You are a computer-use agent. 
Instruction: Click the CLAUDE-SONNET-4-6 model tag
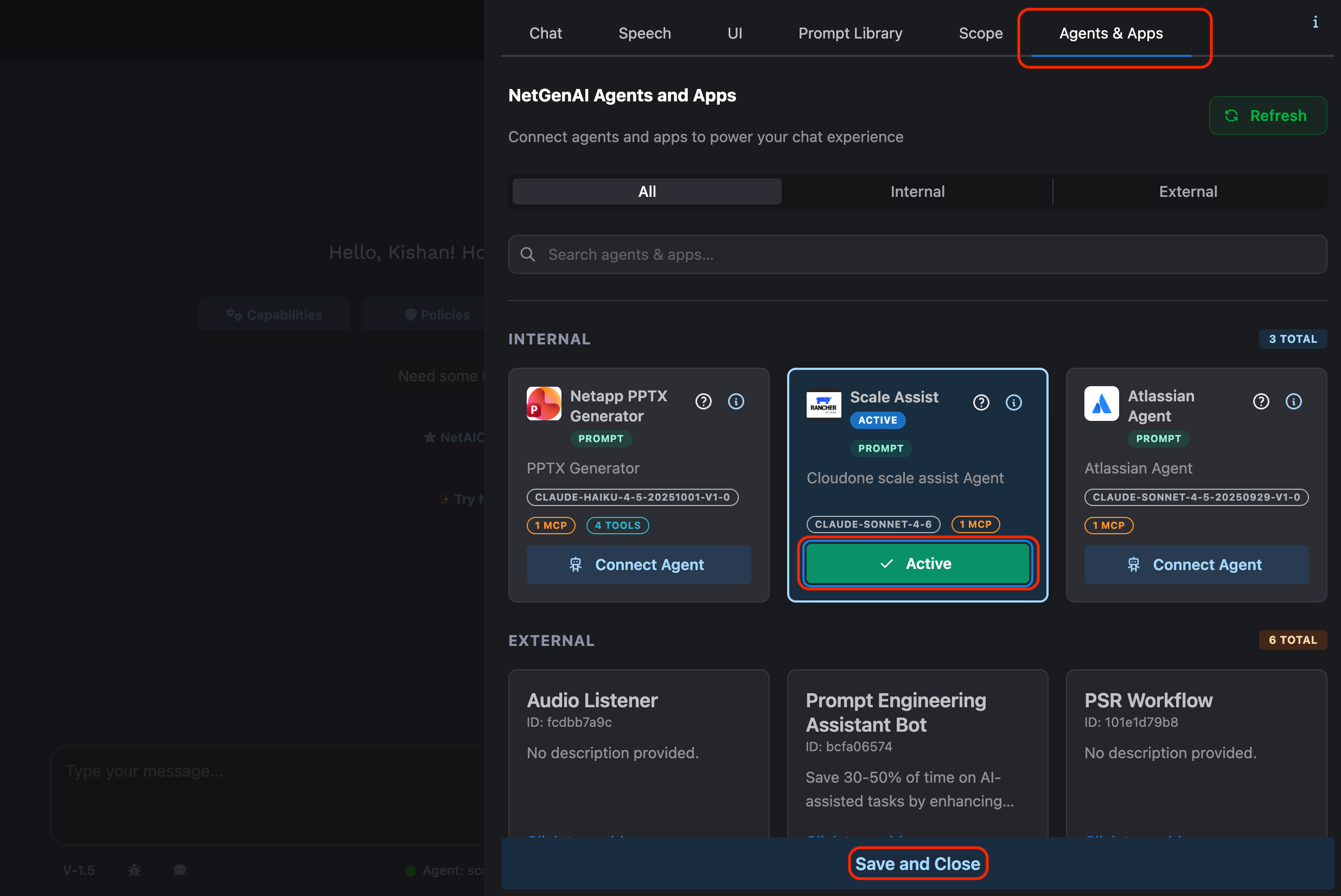[x=873, y=524]
